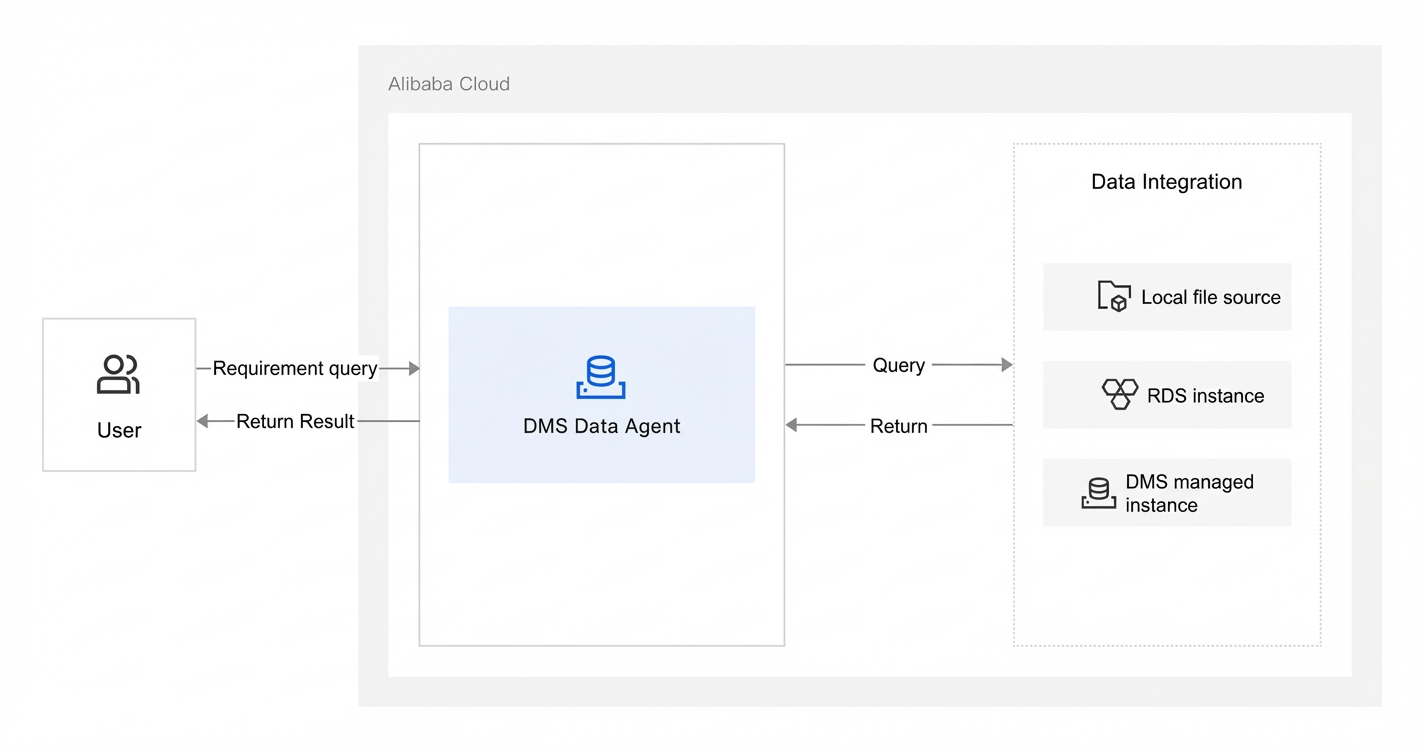Click the RDS instance hexagons icon
This screenshot has width=1424, height=752.
(1120, 394)
